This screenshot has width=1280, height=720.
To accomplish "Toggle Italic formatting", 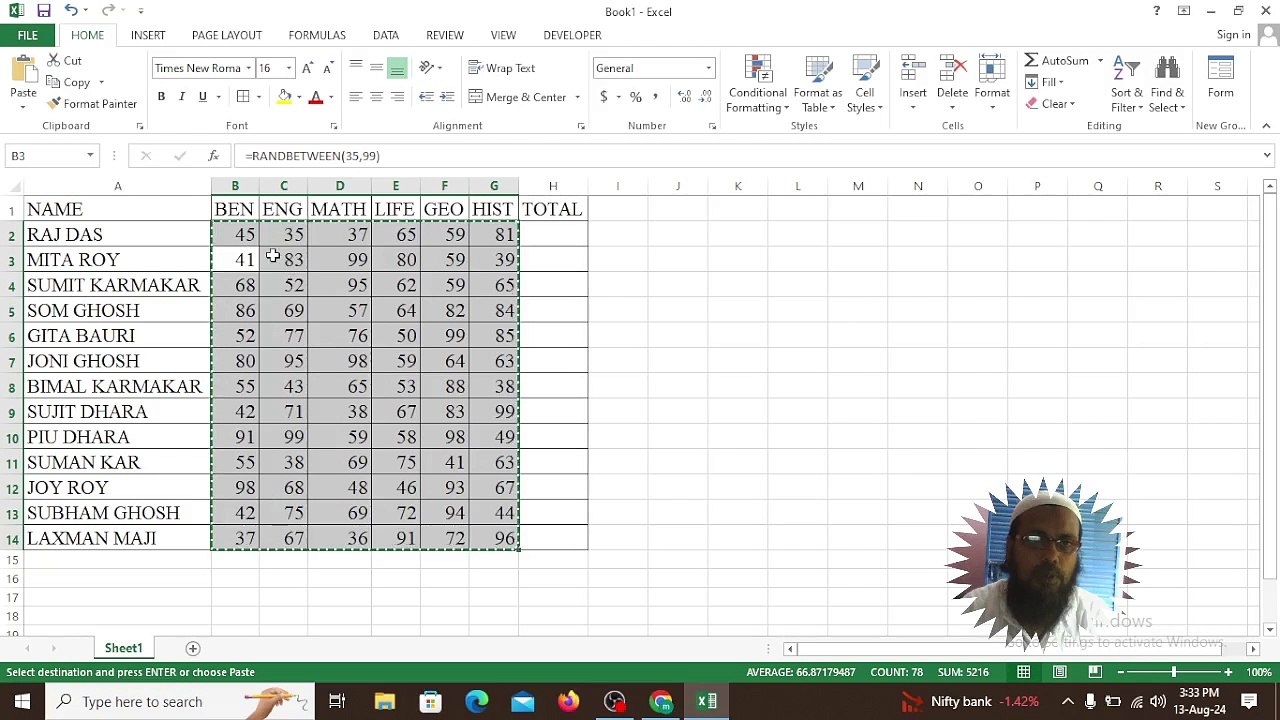I will click(182, 97).
